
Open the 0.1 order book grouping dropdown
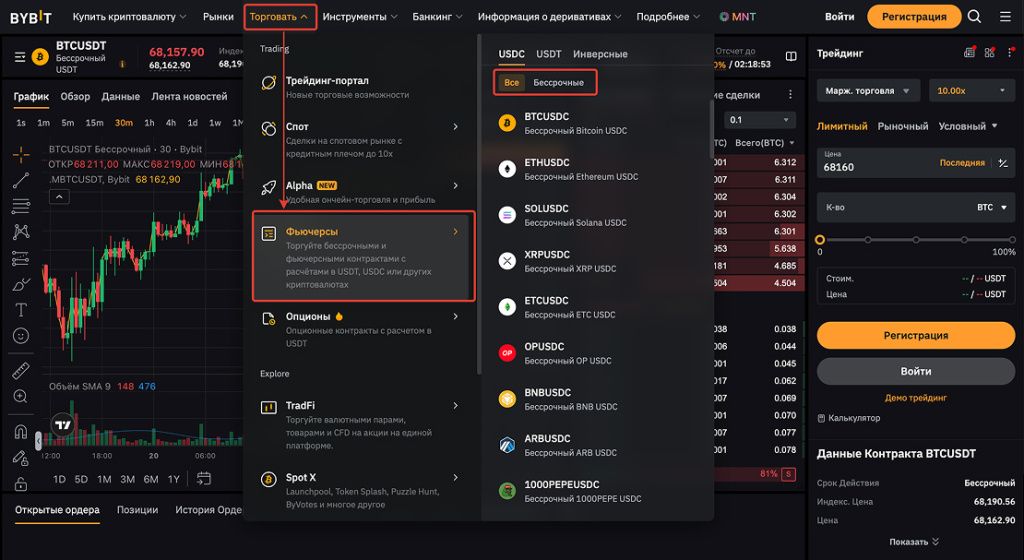click(x=760, y=120)
